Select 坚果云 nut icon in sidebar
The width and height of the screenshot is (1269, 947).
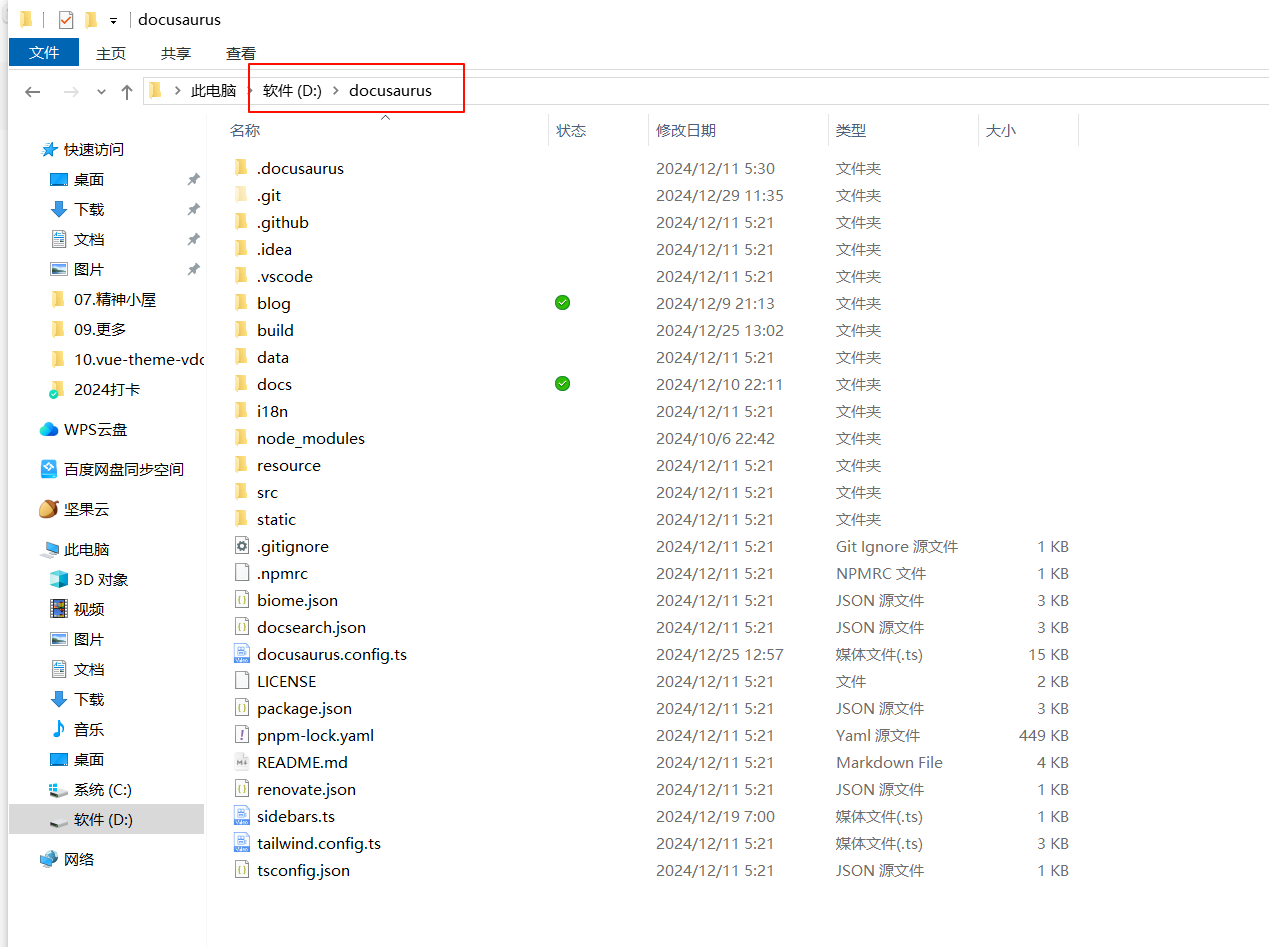49,509
